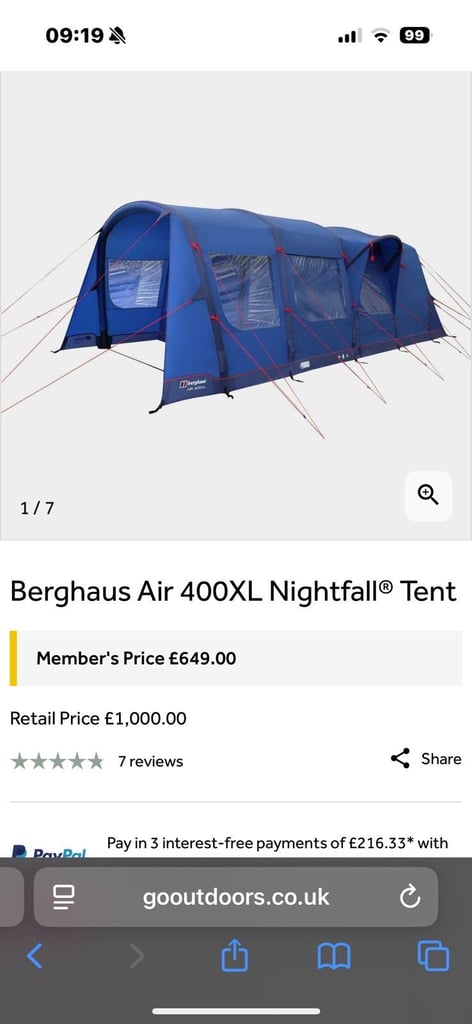Tap the PayPal pay in 3 text
This screenshot has height=1024, width=472.
click(277, 843)
